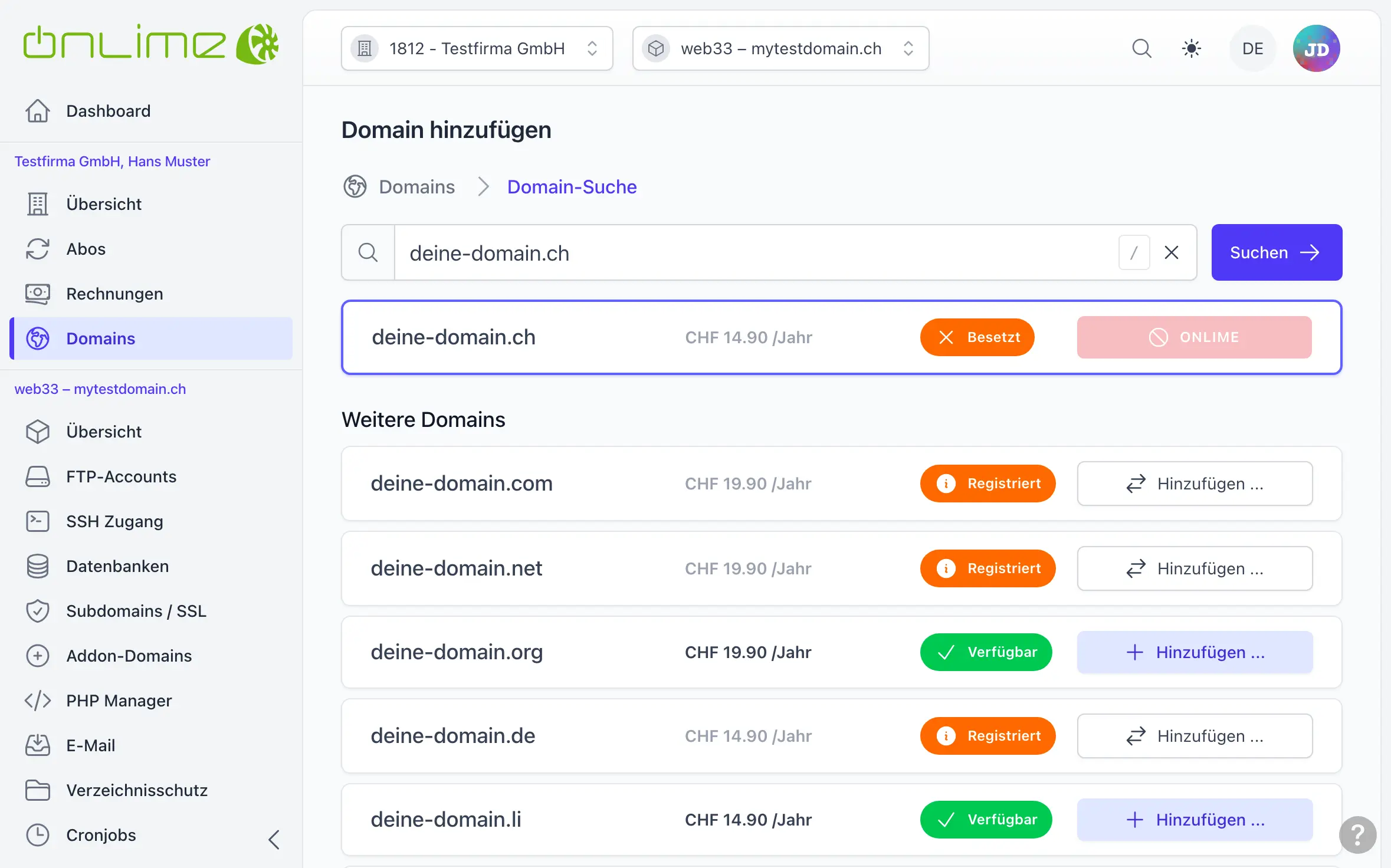Open FTP-Accounts in the sidebar
This screenshot has width=1391, height=868.
click(x=151, y=476)
